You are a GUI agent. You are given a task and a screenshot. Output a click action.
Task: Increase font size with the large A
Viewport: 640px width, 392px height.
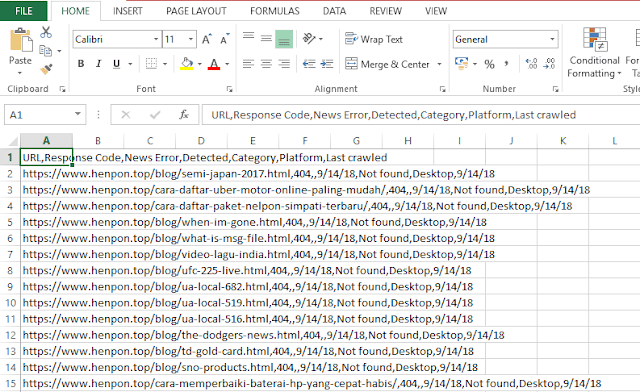(207, 39)
